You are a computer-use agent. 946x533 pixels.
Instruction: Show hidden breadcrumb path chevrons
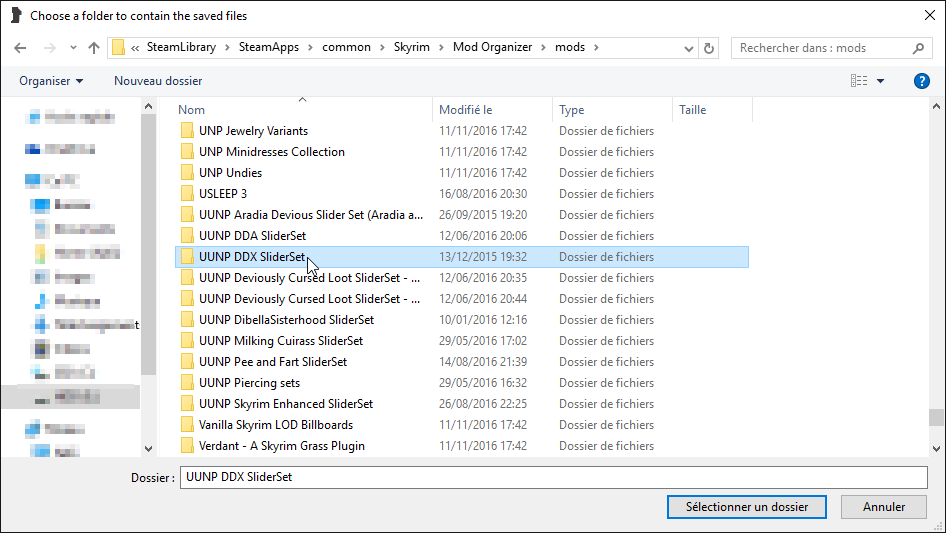pos(135,48)
